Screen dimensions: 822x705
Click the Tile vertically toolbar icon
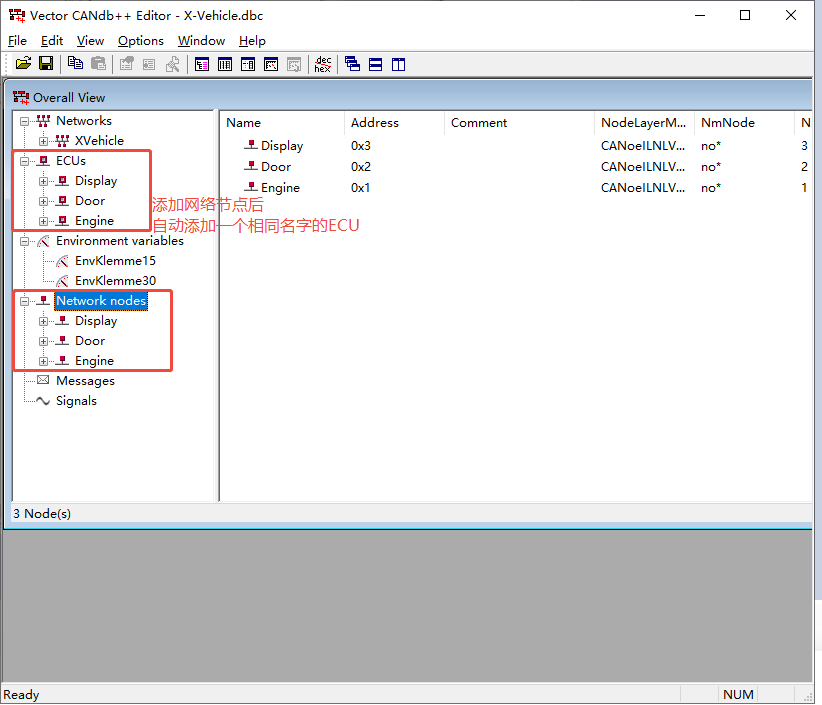pyautogui.click(x=398, y=64)
